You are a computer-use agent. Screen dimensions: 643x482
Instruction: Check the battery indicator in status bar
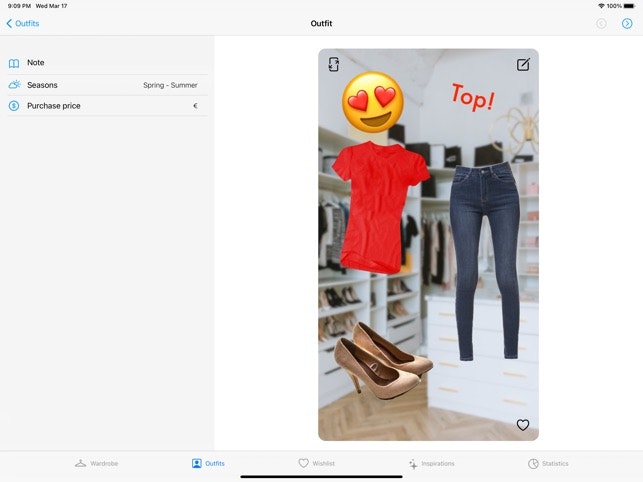pos(629,6)
